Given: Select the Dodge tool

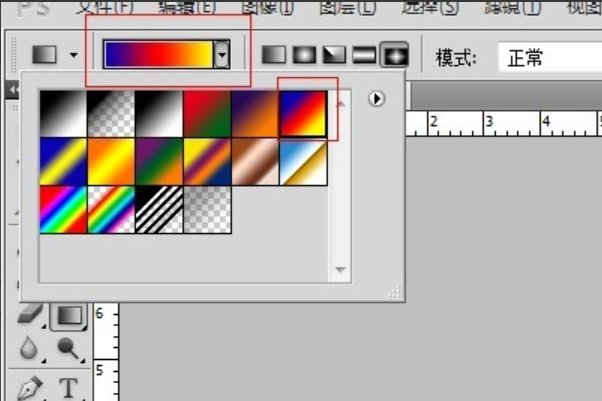Looking at the screenshot, I should coord(68,349).
